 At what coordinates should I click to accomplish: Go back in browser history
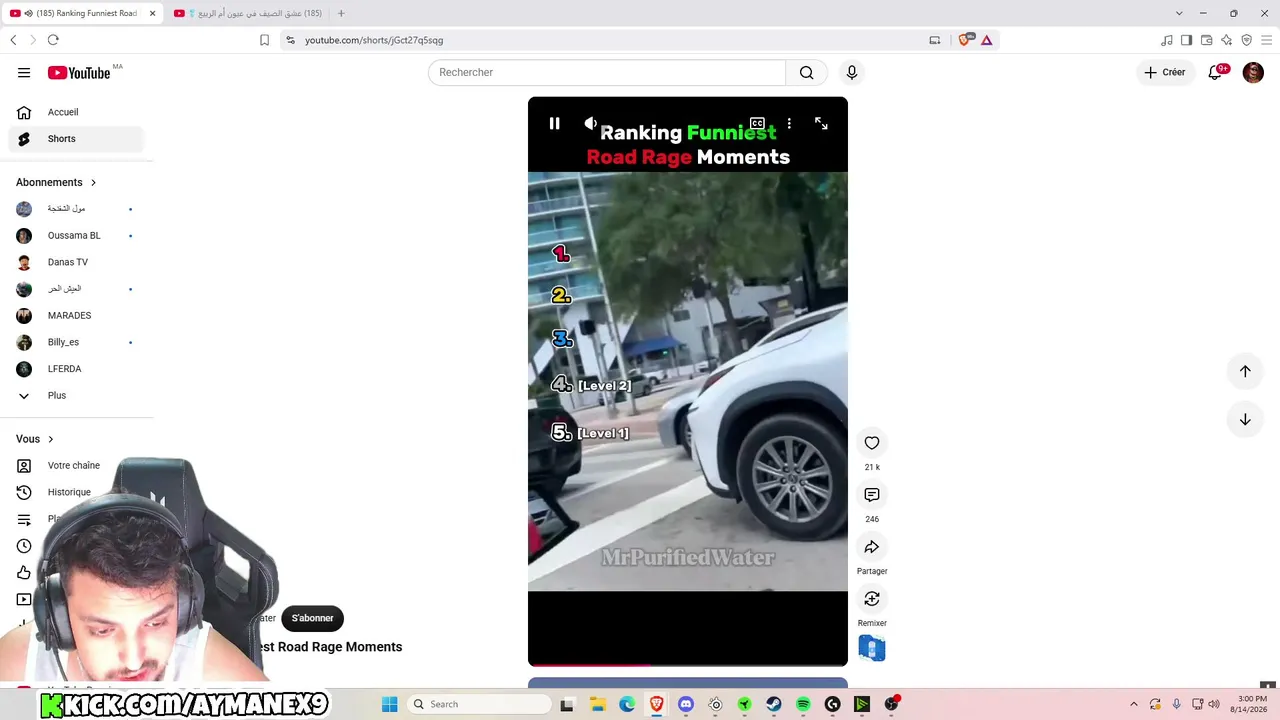click(13, 40)
